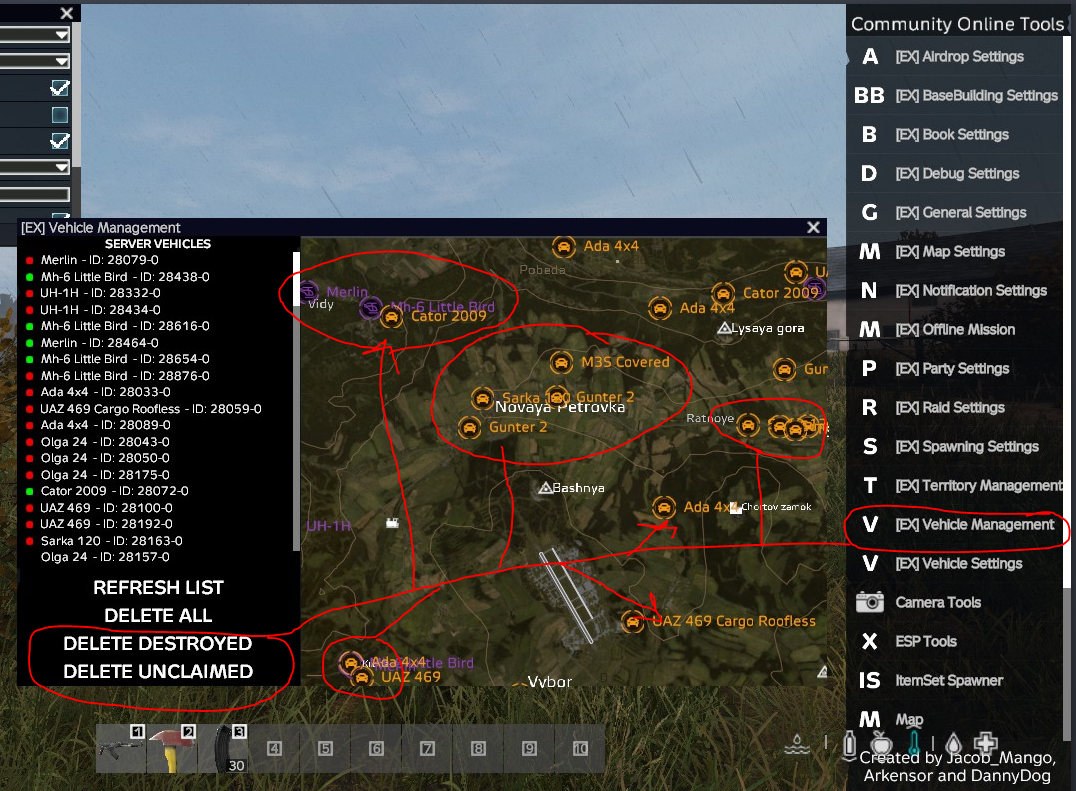Select the hatchet in hotbar slot 2

click(172, 748)
